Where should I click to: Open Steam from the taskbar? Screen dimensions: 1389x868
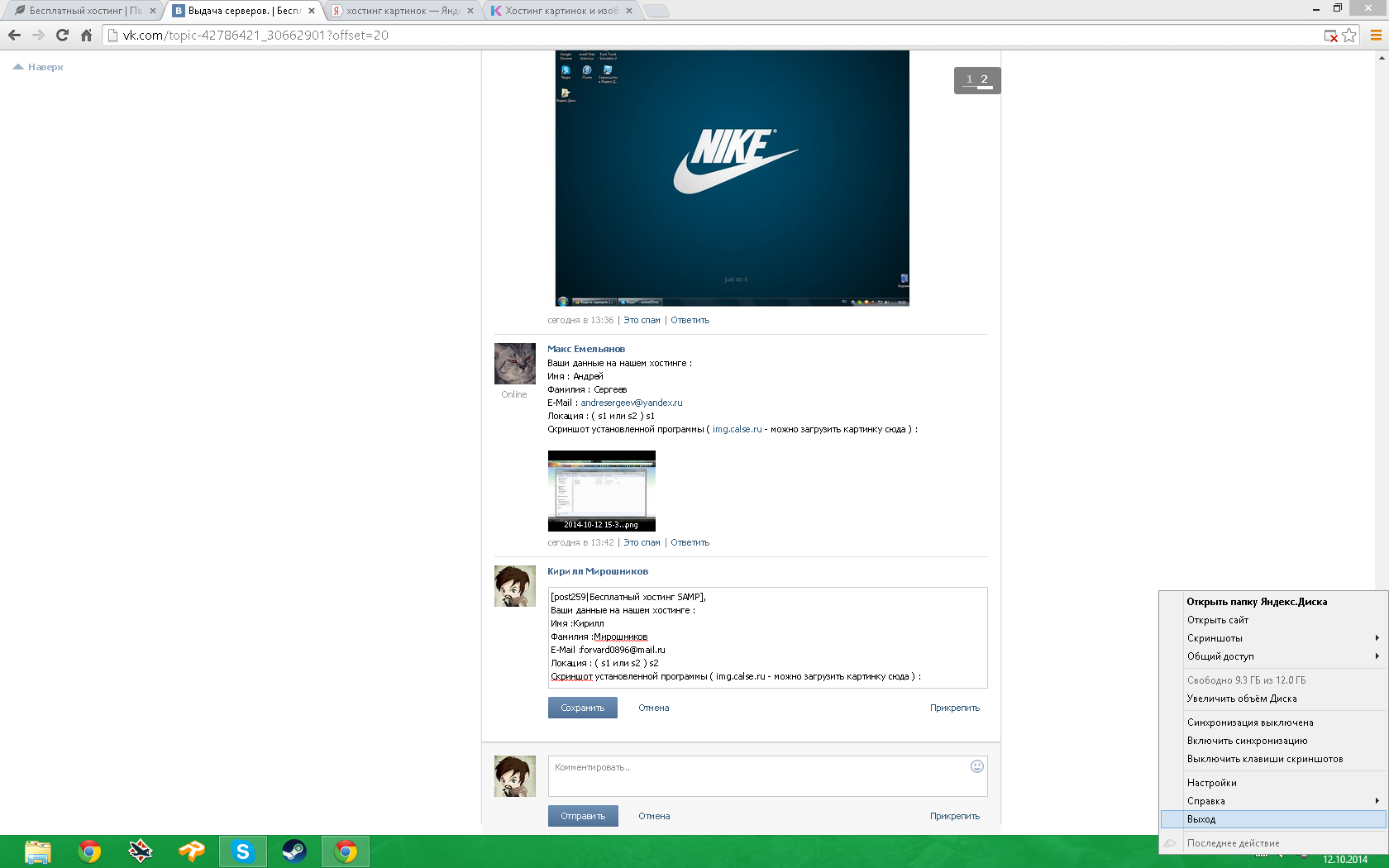294,851
